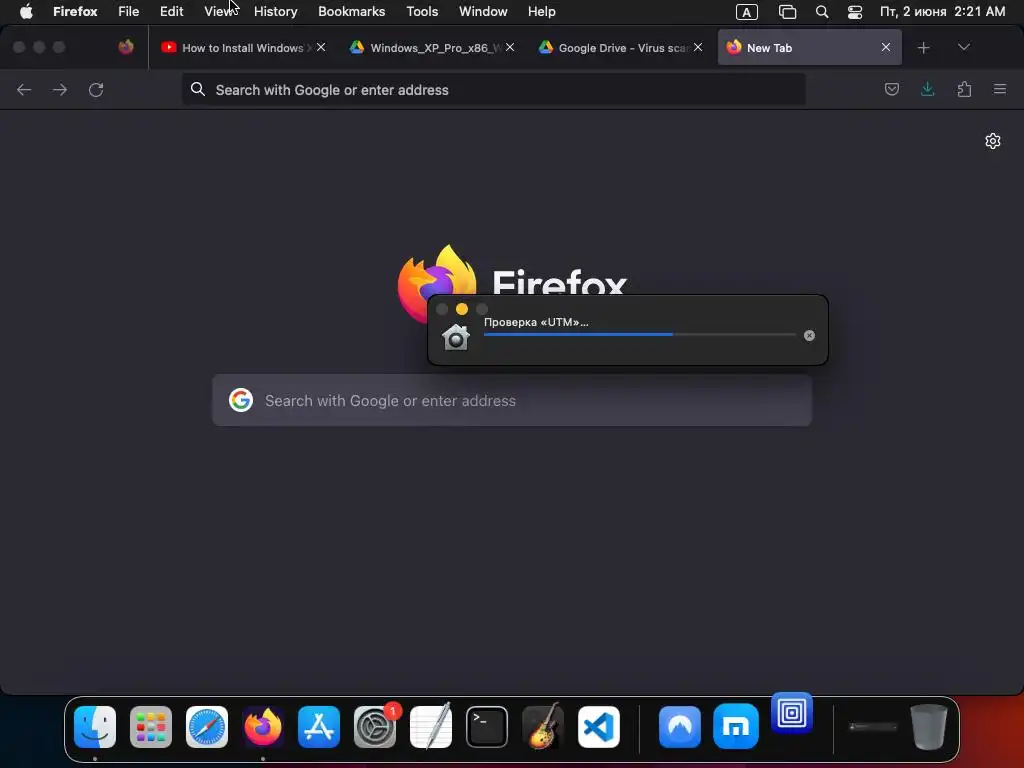Open the Firefox hamburger menu
Image resolution: width=1024 pixels, height=768 pixels.
(x=1000, y=89)
